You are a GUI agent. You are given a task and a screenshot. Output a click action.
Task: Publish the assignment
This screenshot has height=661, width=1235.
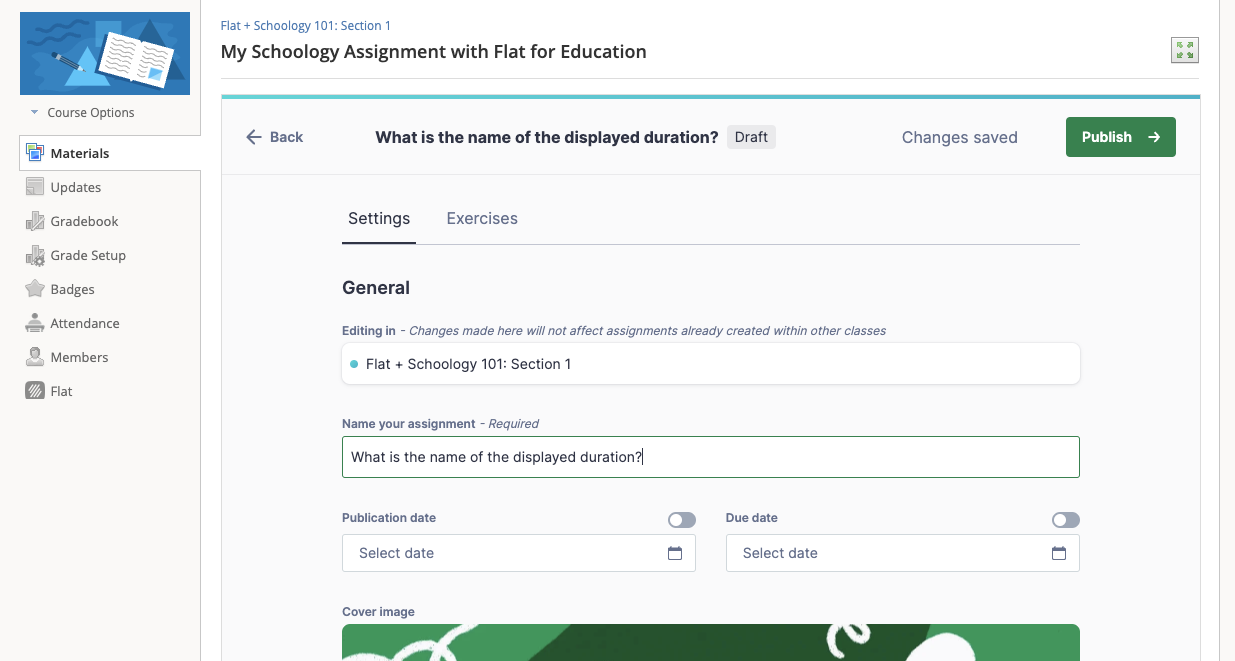[1120, 137]
